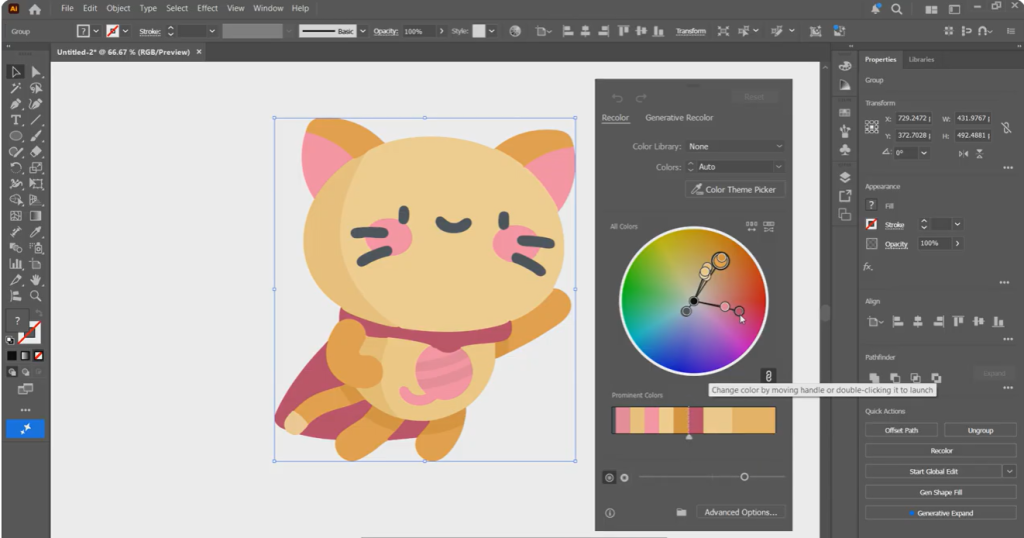This screenshot has height=538, width=1024.
Task: Select the Column Graph tool
Action: click(x=16, y=264)
